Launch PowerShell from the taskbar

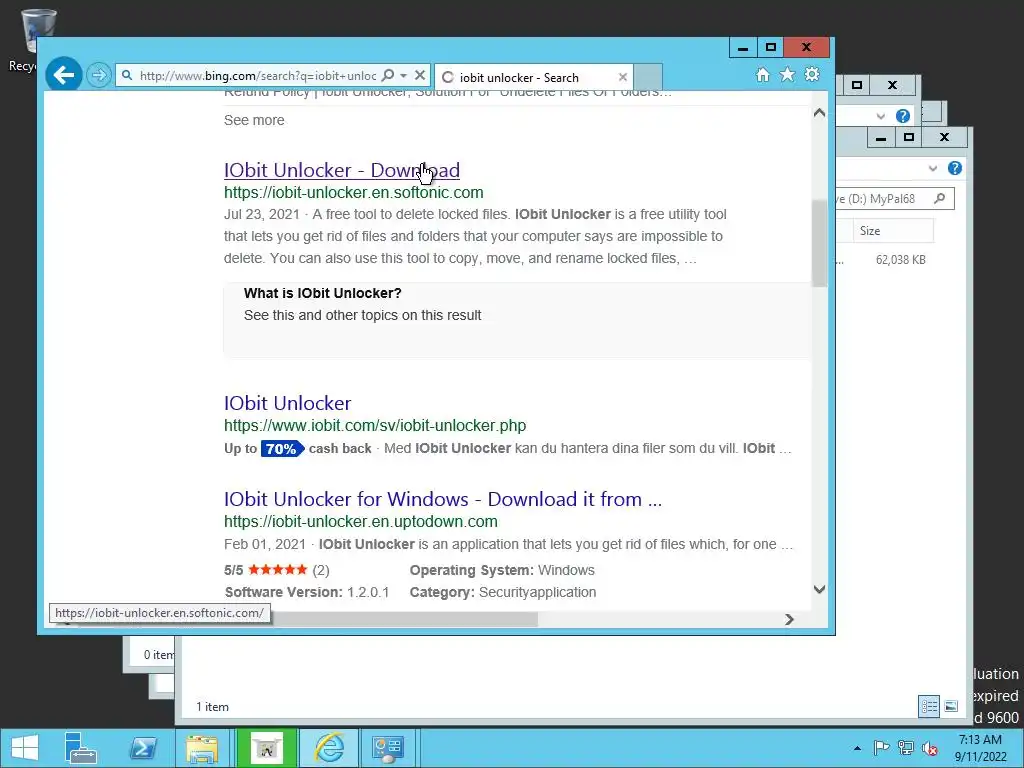[142, 748]
